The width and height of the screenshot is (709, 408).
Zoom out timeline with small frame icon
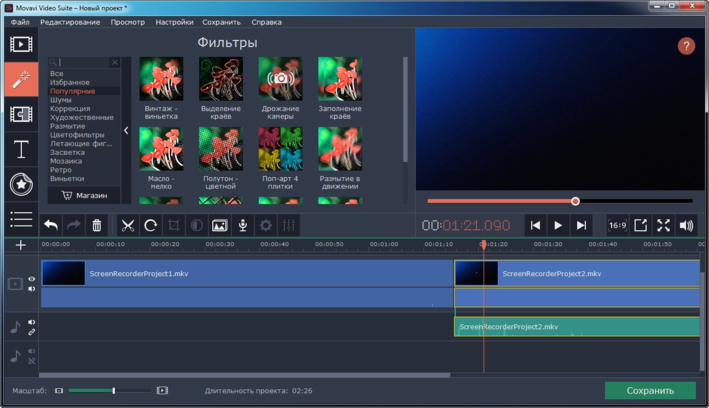click(59, 390)
